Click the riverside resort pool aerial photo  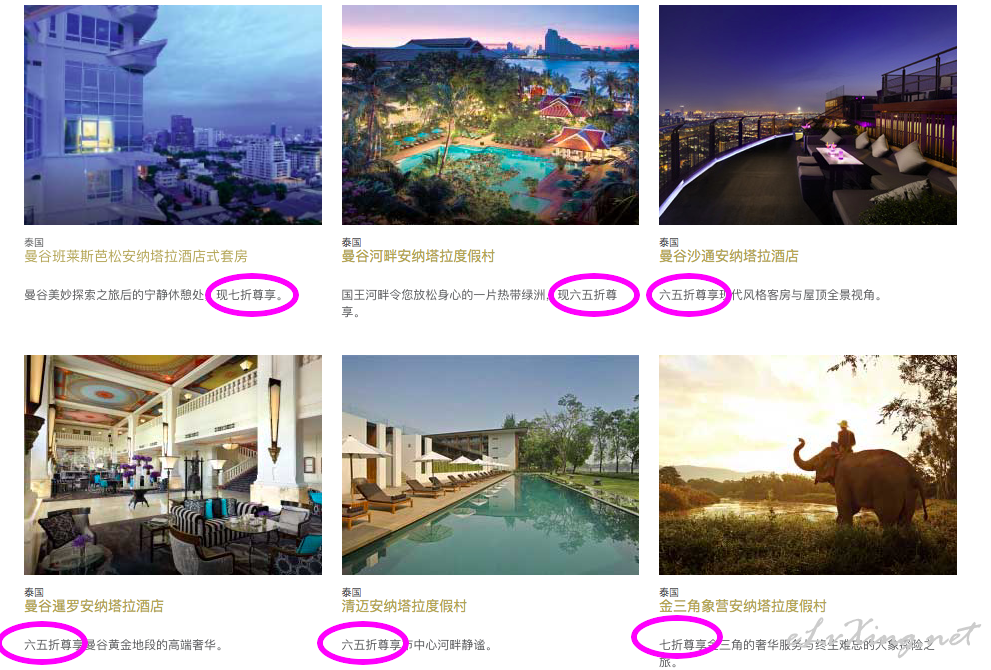click(x=490, y=115)
